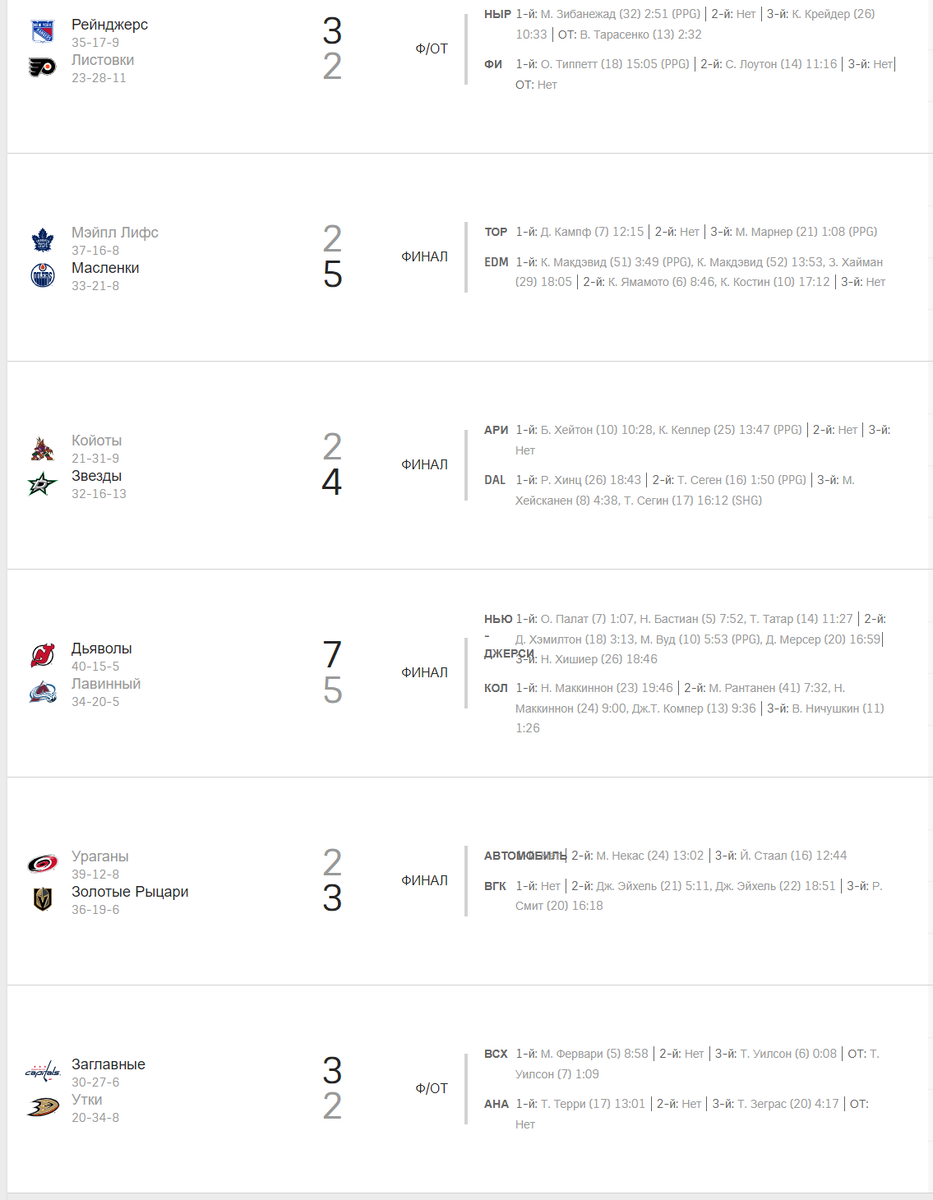The image size is (933, 1200).
Task: Click the Dallas Stars logo
Action: (x=42, y=484)
